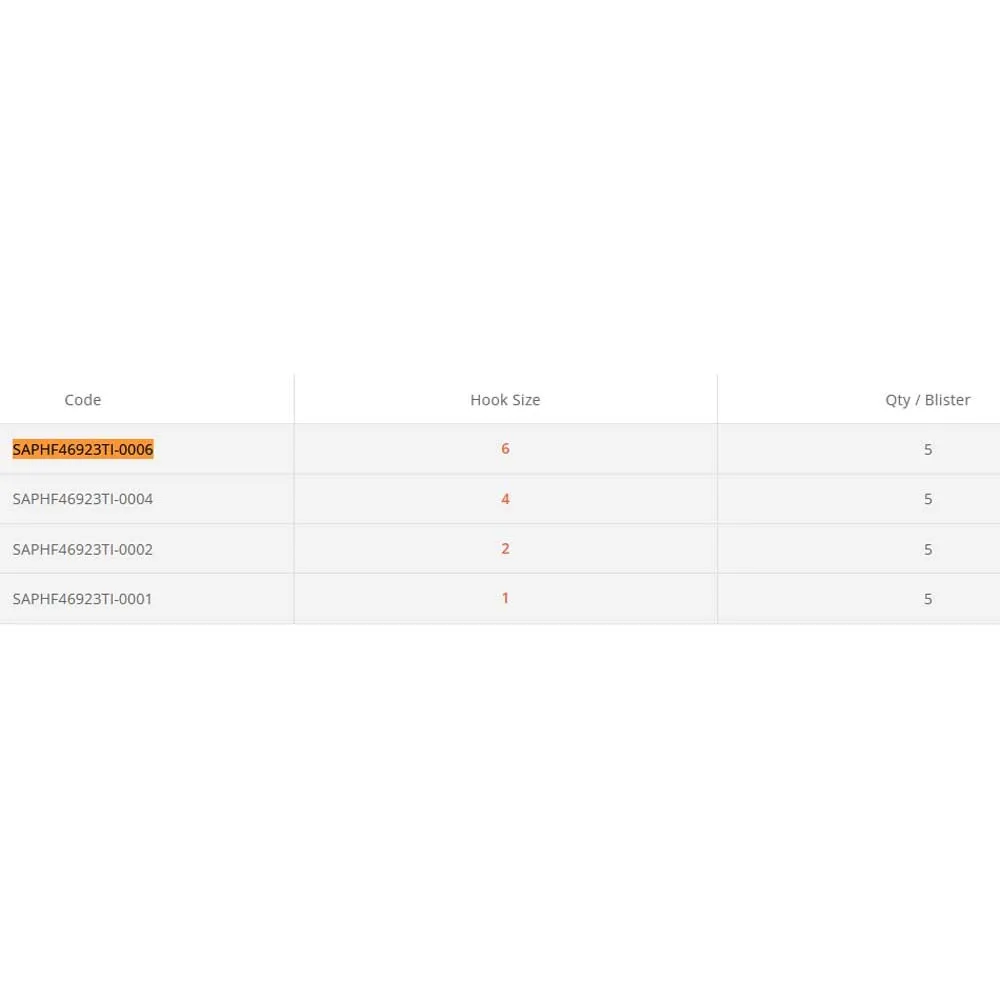
Task: Choose hook size 2 value
Action: tap(505, 549)
